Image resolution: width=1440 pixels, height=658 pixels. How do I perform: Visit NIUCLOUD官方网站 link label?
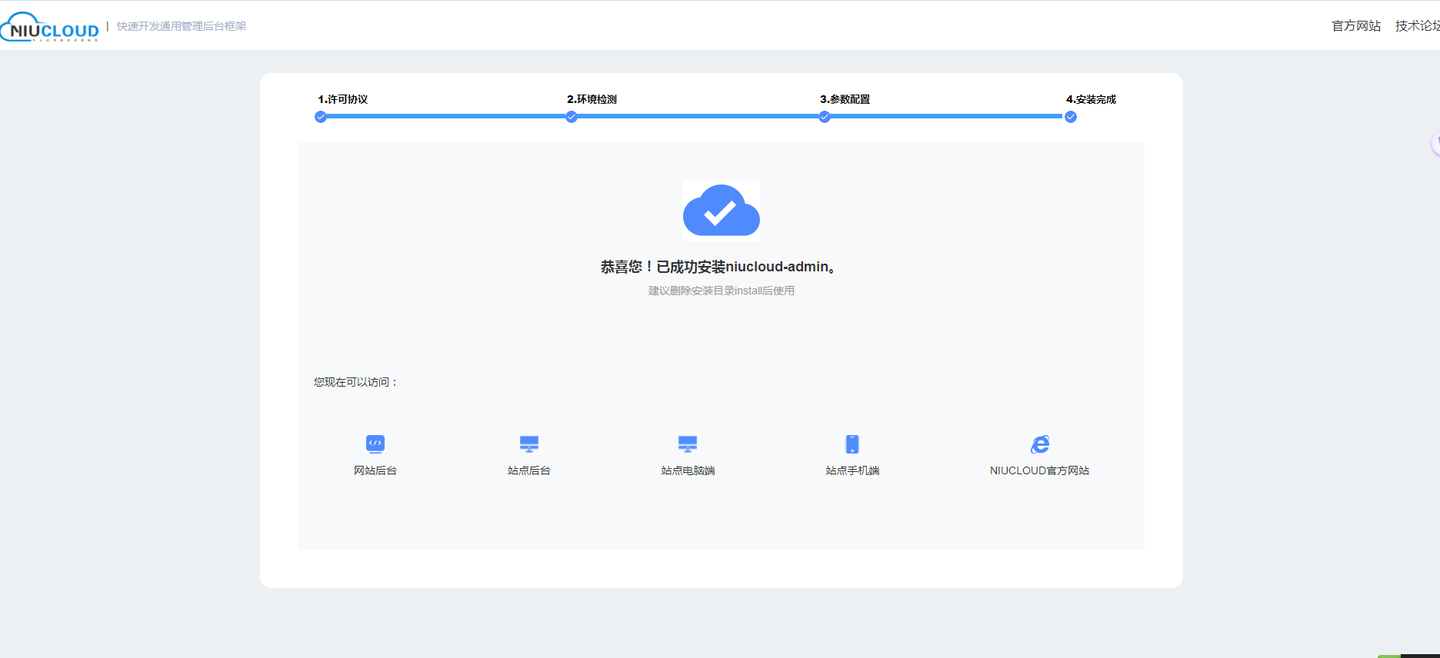click(1040, 470)
